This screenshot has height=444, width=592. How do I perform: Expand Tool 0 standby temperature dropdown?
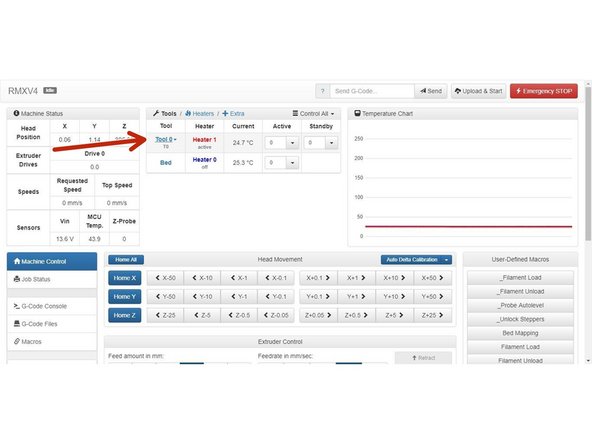pos(331,143)
